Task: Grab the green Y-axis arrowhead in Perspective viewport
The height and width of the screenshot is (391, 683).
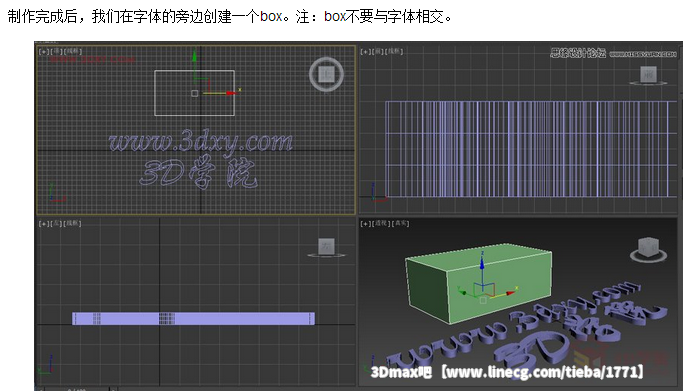Action: click(463, 293)
